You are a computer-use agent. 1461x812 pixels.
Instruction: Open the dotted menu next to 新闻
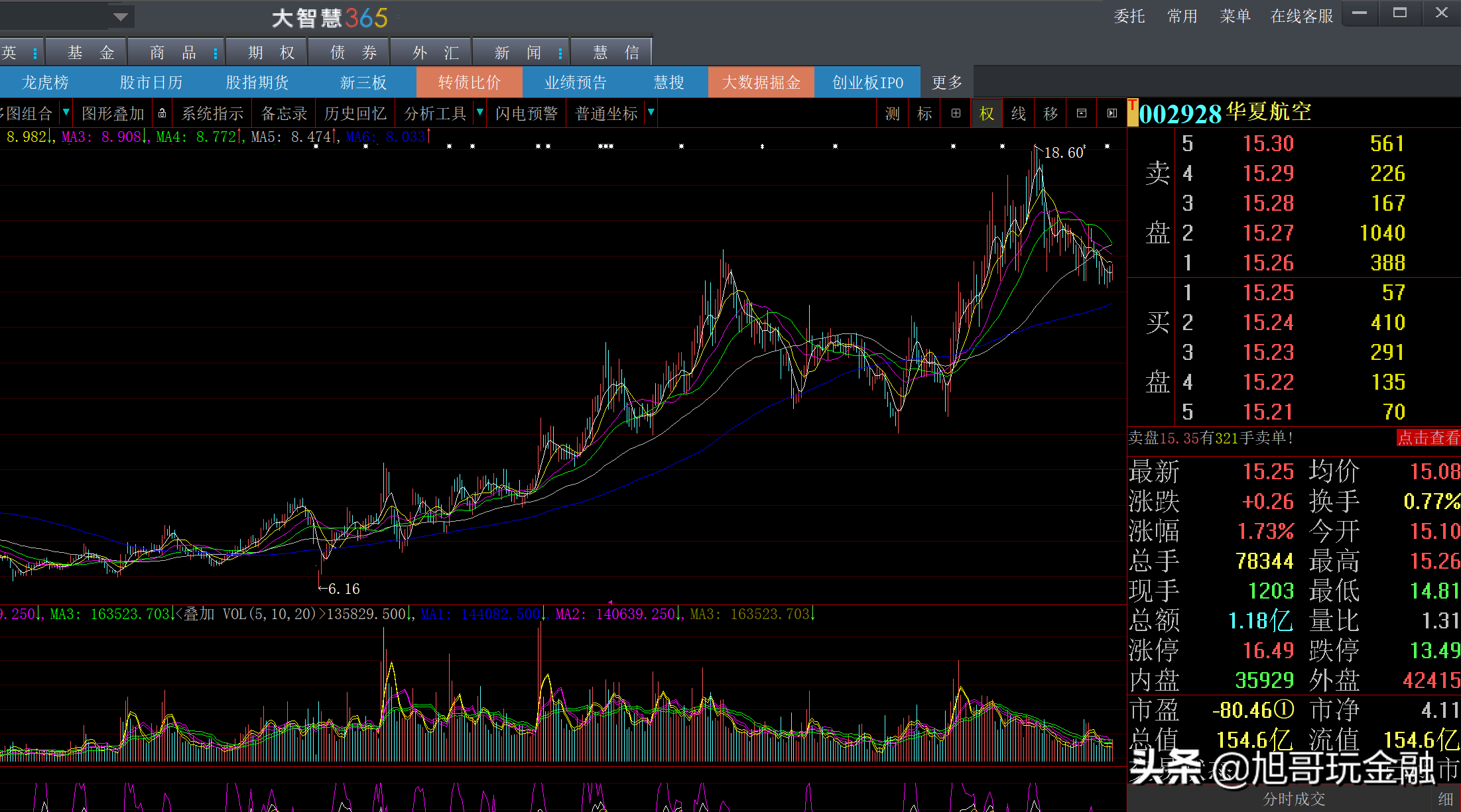(560, 53)
